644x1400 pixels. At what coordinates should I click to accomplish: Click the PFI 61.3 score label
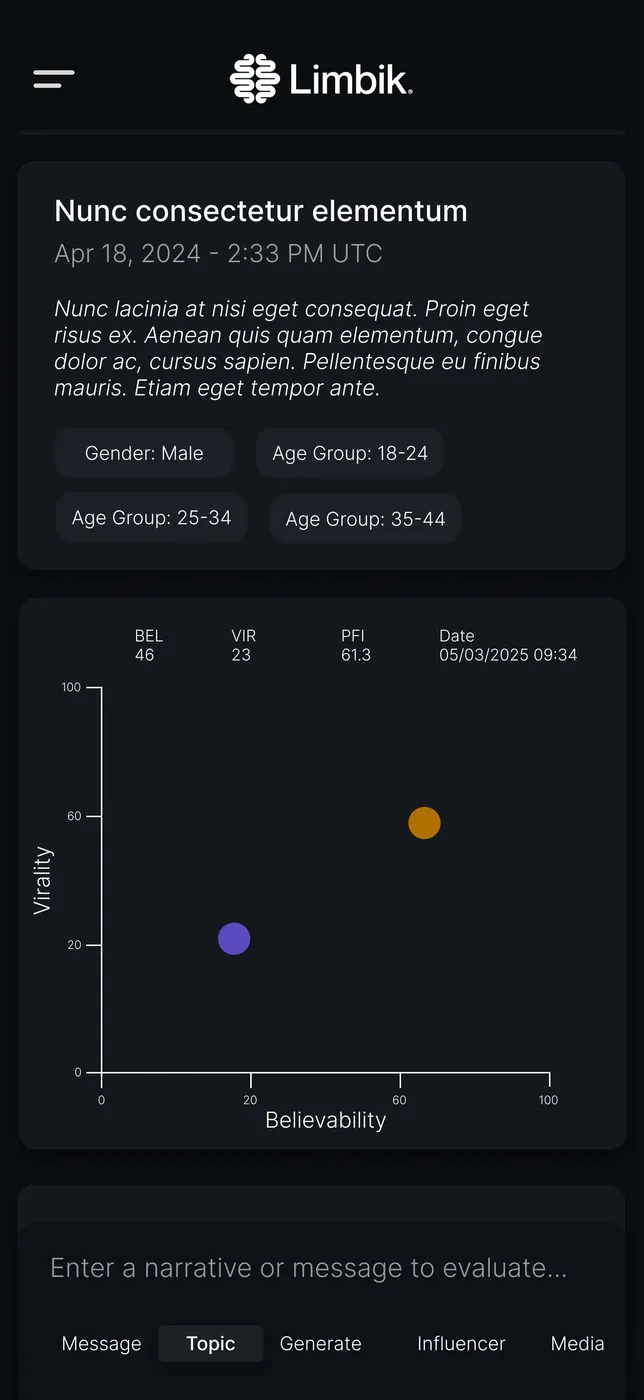coord(356,646)
